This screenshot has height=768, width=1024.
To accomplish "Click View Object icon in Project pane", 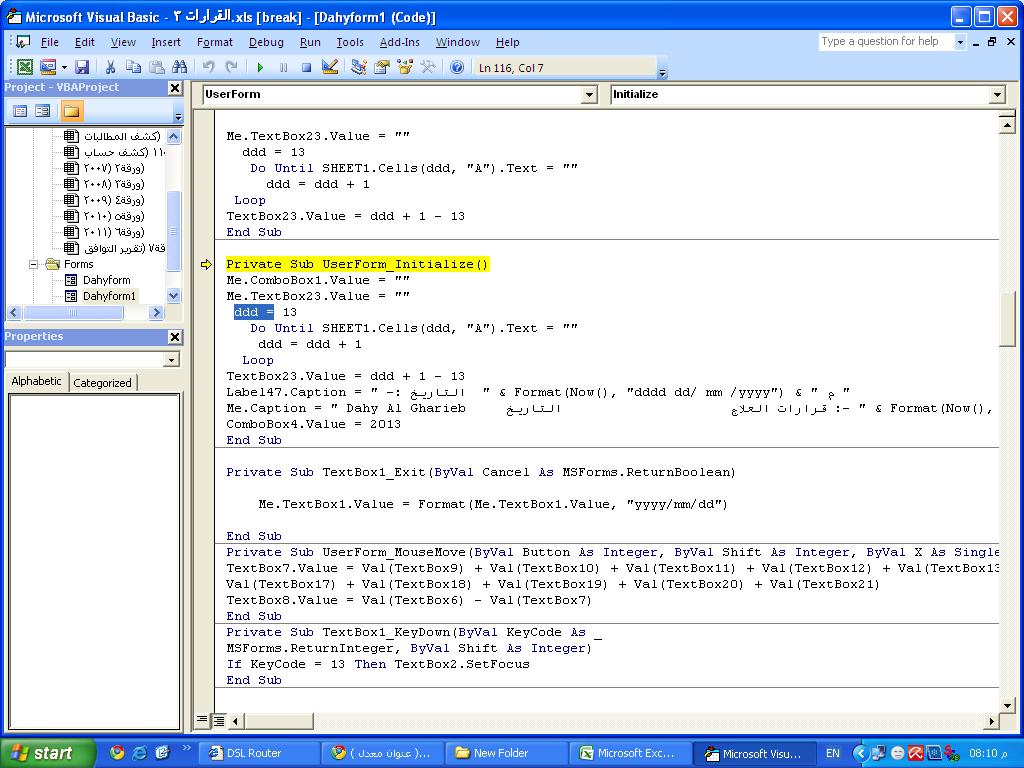I will point(43,111).
